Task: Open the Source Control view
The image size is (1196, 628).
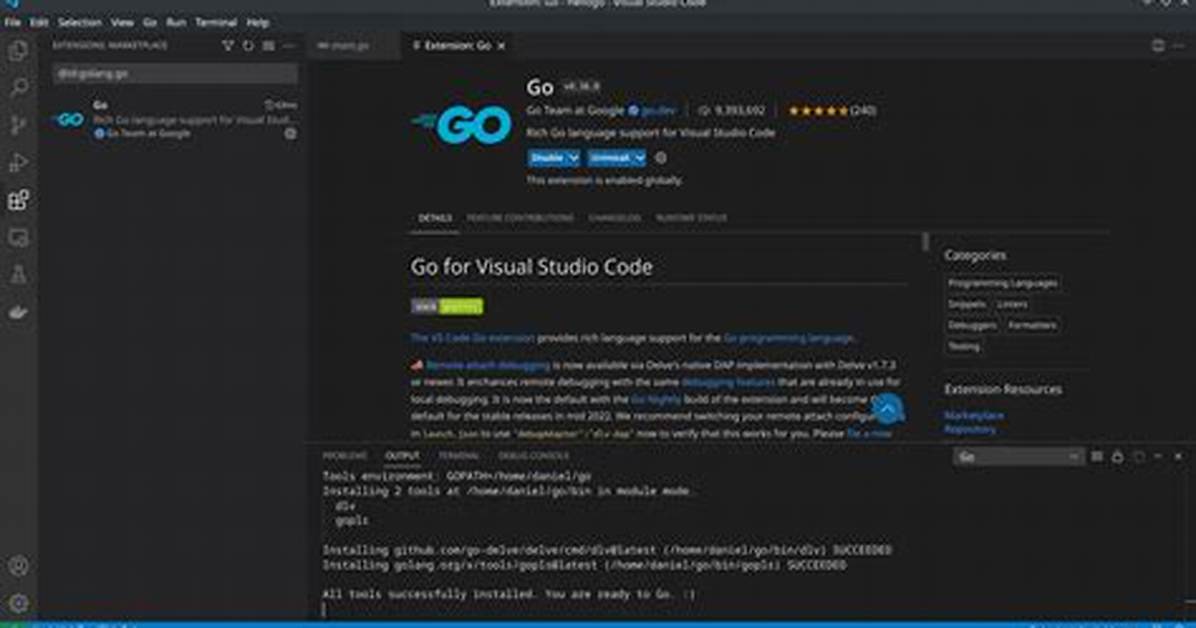Action: click(x=18, y=125)
